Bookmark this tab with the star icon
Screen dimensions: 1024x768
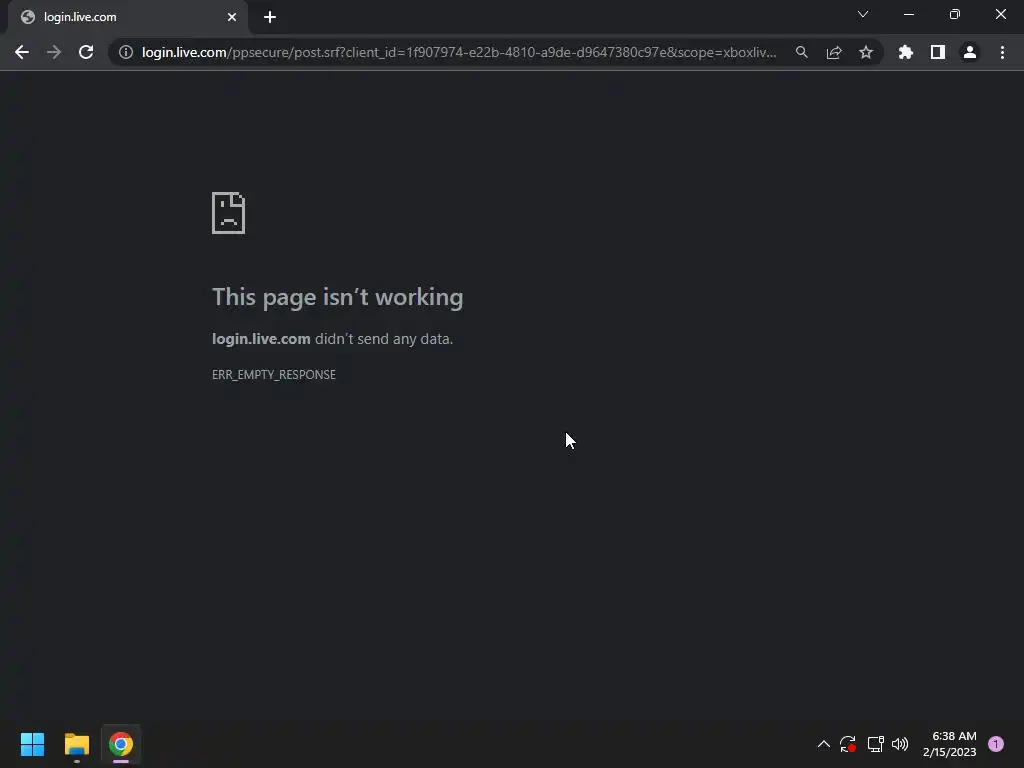coord(866,52)
